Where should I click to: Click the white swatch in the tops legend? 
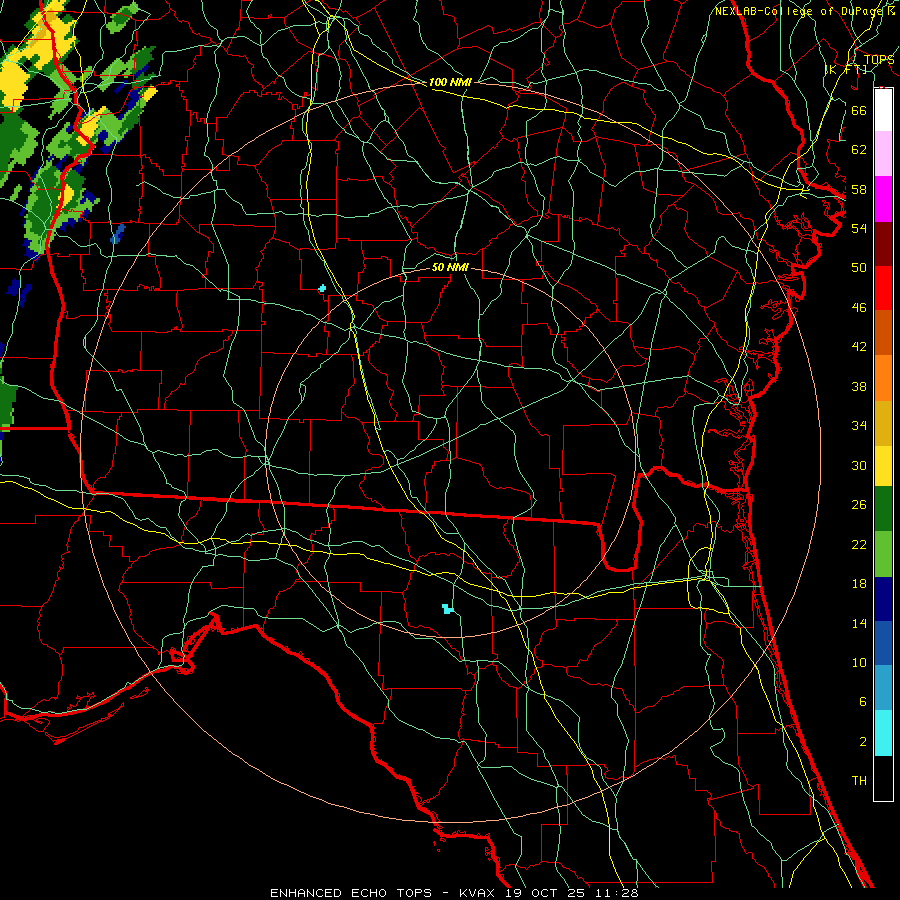883,110
